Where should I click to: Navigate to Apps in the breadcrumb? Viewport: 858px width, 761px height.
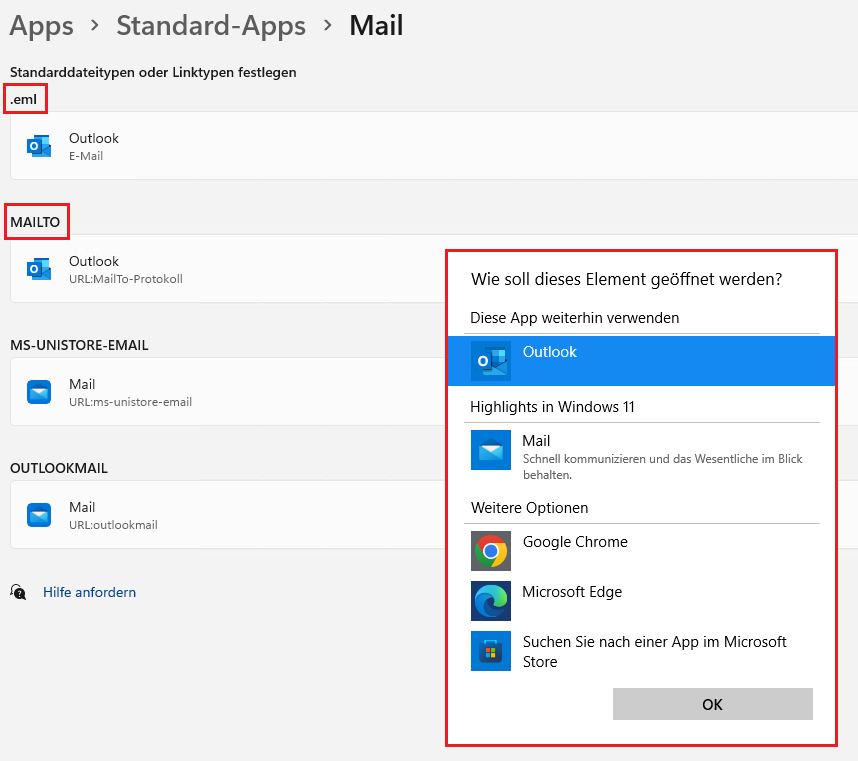click(42, 26)
